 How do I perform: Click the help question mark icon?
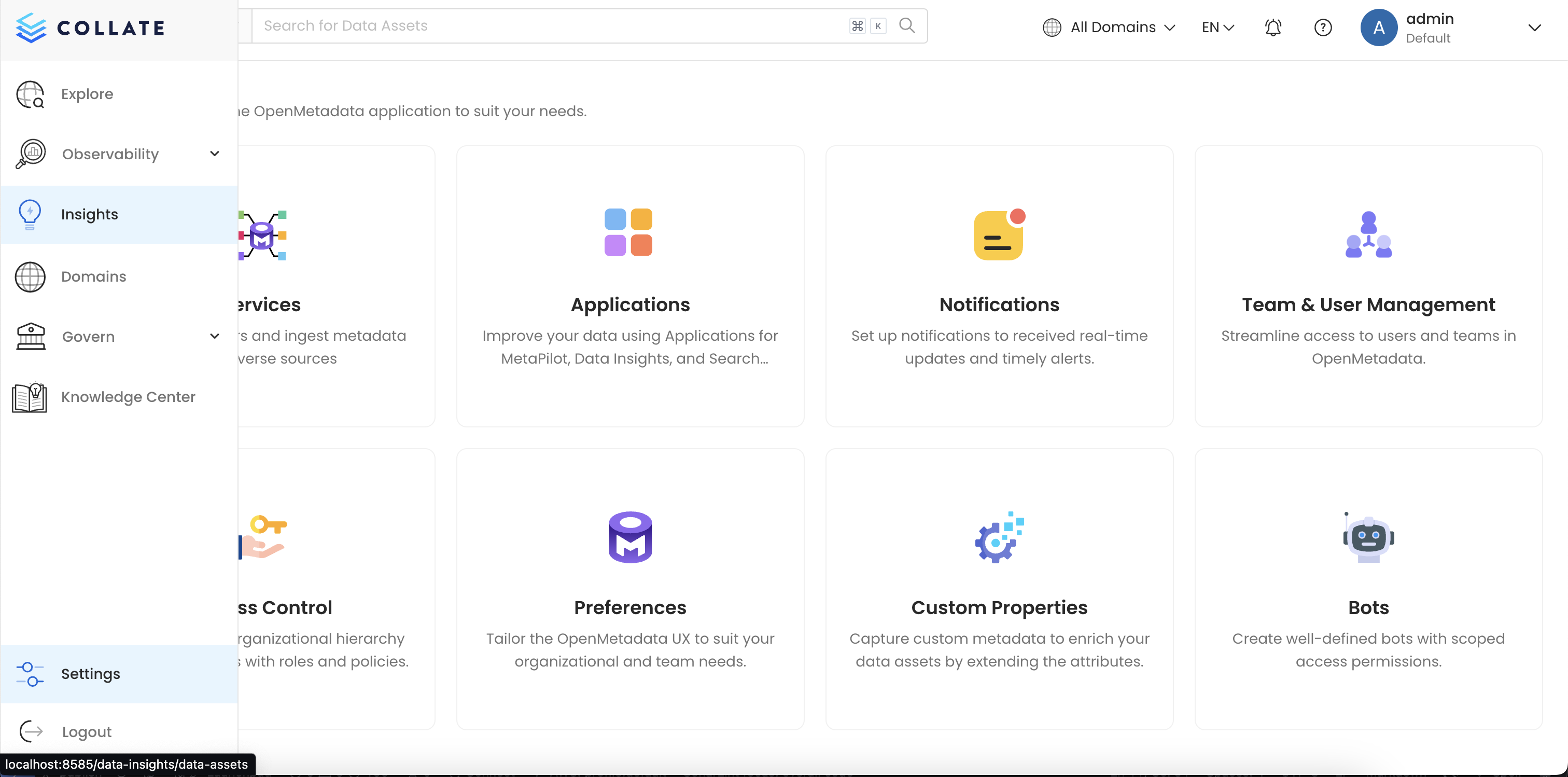[x=1323, y=27]
